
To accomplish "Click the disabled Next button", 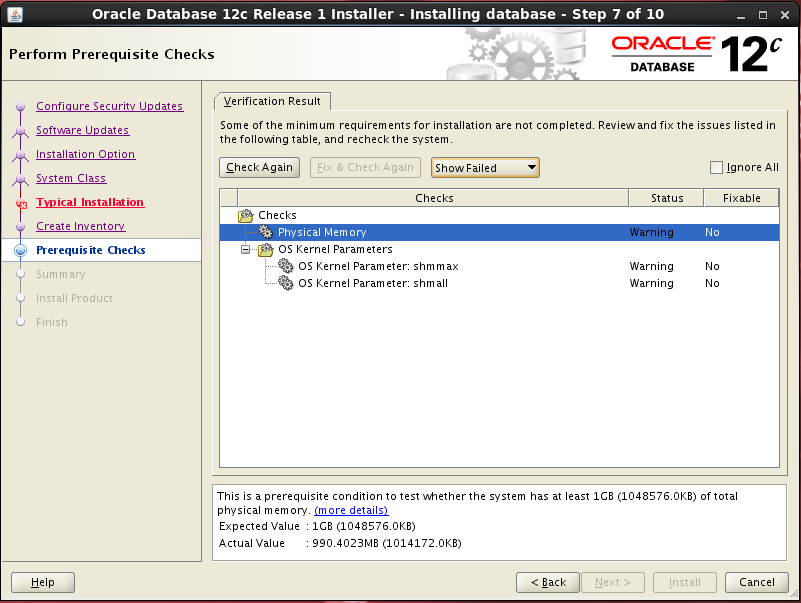I will click(x=612, y=582).
